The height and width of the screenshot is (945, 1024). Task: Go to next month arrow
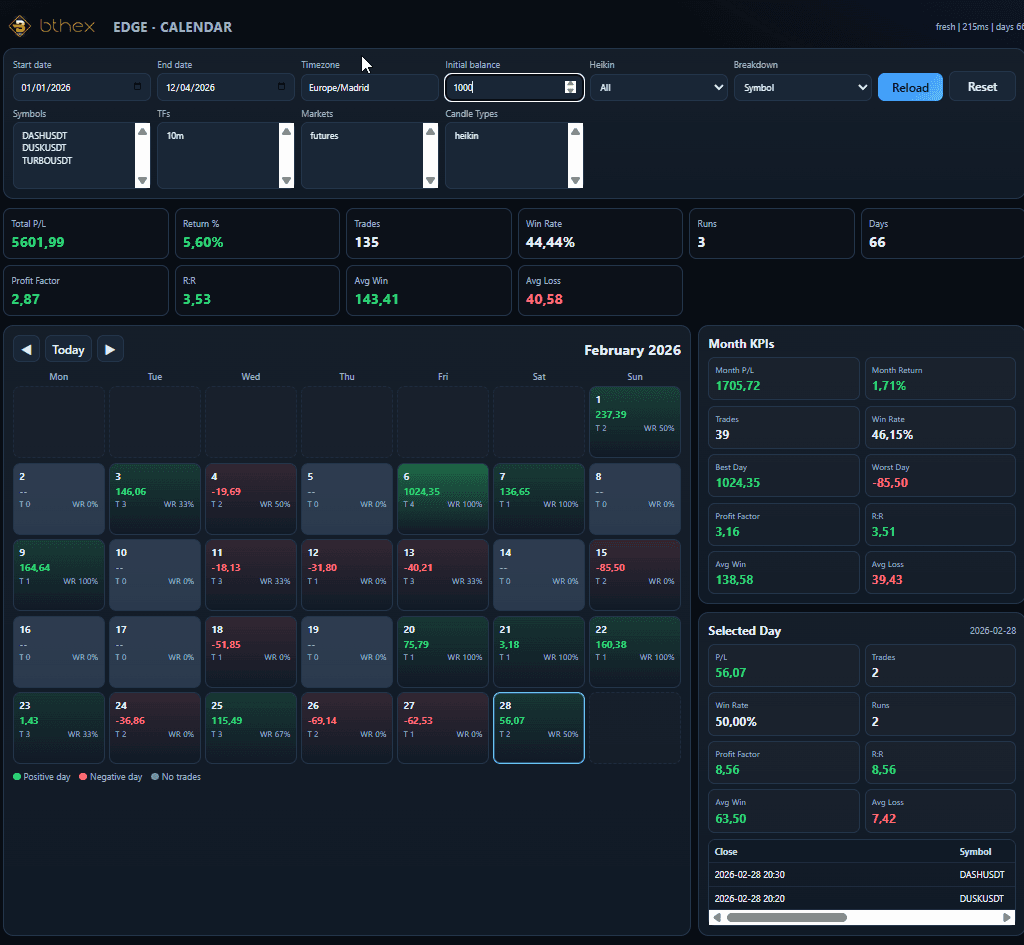110,349
